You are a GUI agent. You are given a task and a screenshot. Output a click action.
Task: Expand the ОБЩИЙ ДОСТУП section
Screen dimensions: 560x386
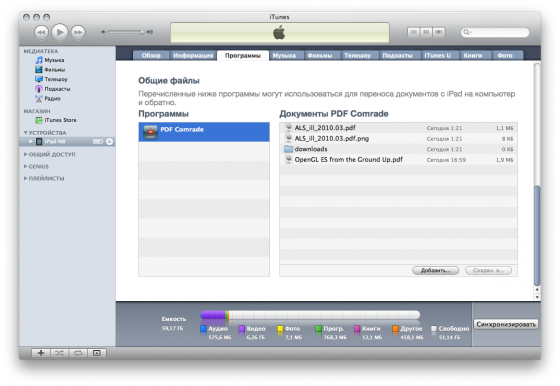(25, 155)
